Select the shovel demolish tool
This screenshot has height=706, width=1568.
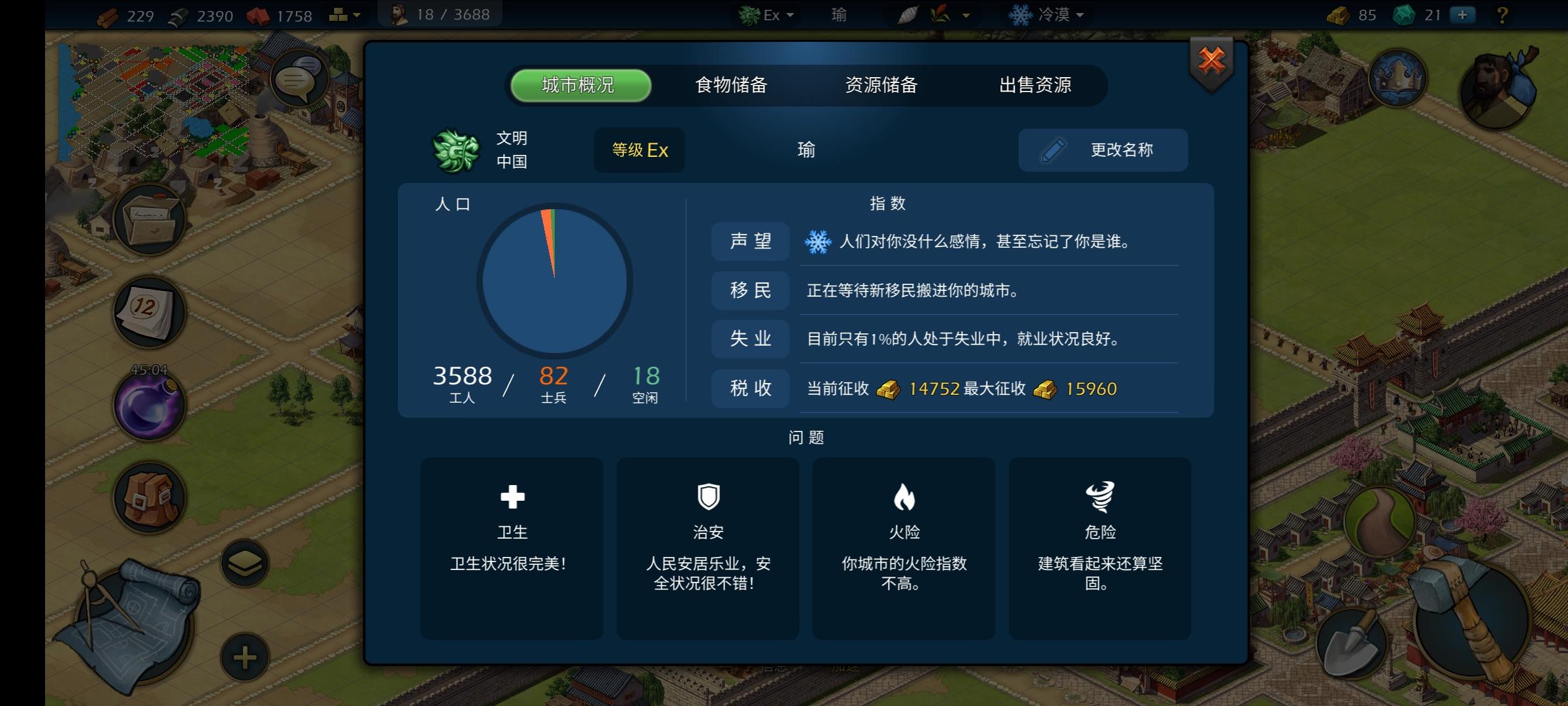click(1351, 643)
